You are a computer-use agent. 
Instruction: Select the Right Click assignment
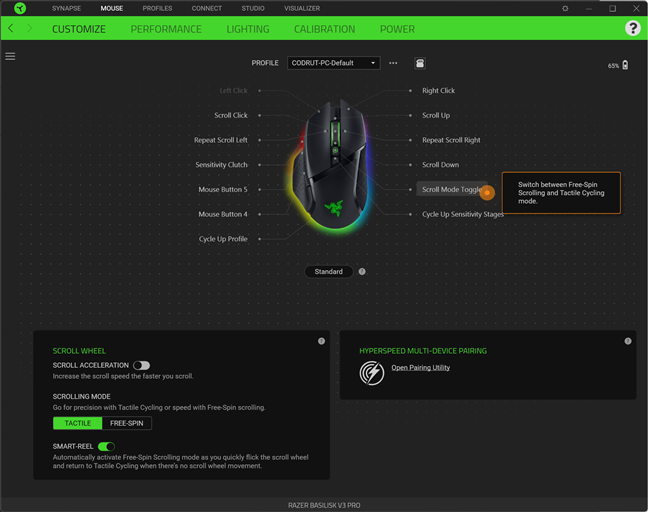[438, 90]
